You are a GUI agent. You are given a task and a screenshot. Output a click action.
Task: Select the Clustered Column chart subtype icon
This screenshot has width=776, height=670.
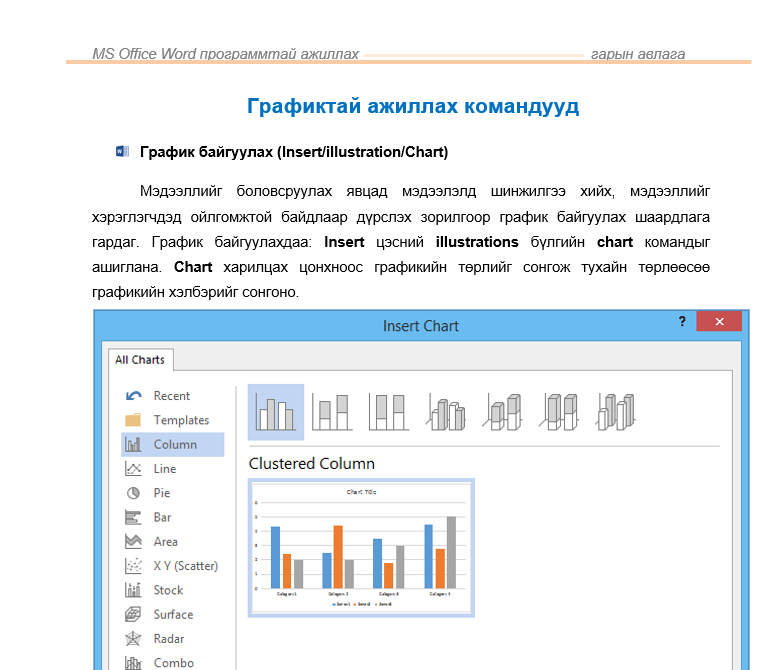coord(276,412)
